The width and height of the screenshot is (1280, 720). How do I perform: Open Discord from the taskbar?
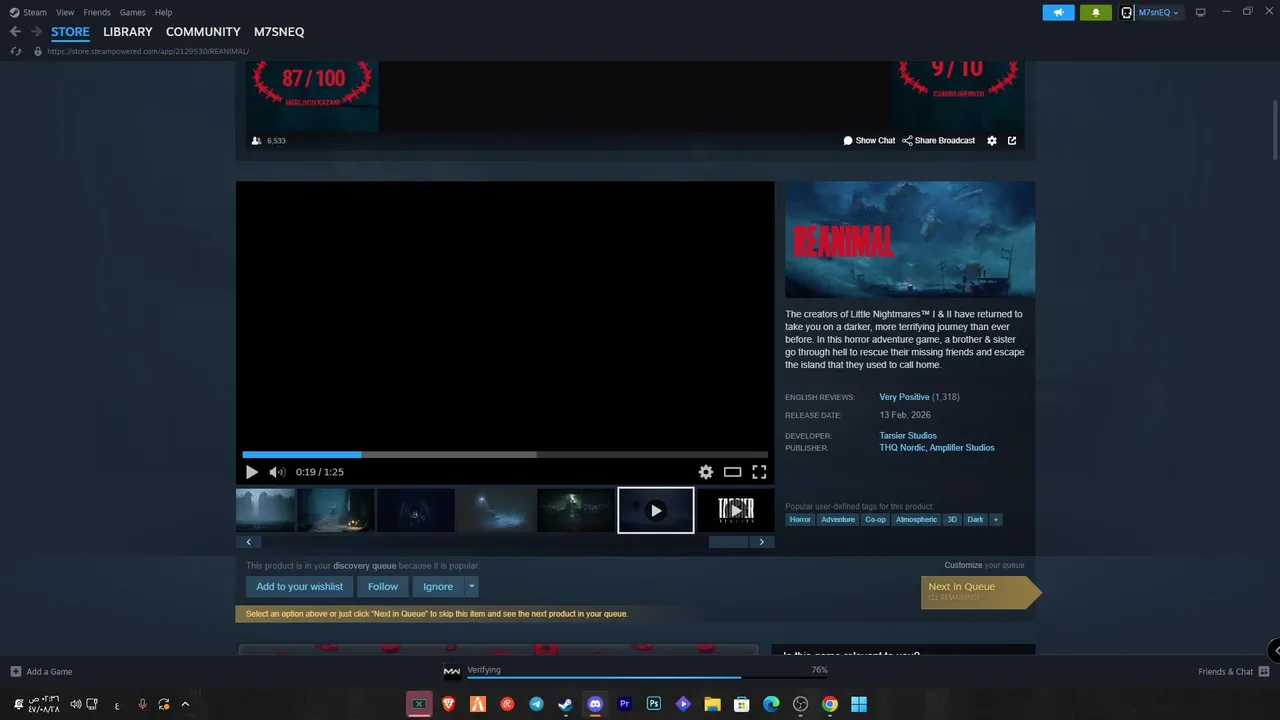pos(596,704)
